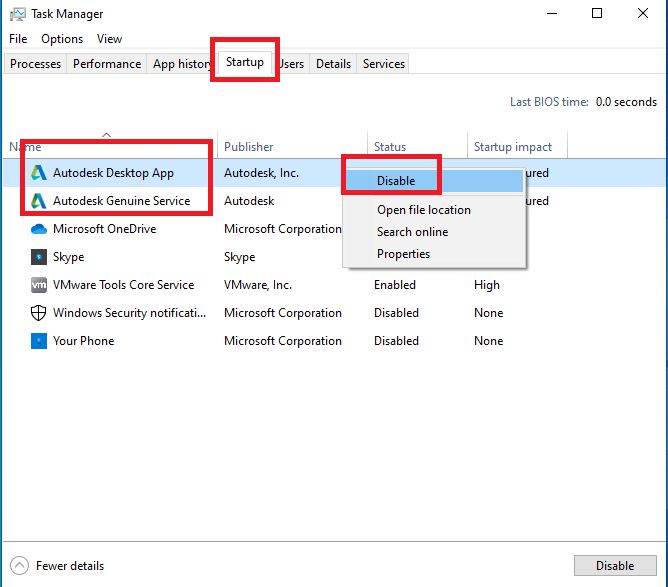Screen dimensions: 668x587
Task: Switch to the Performance tab
Action: [107, 63]
